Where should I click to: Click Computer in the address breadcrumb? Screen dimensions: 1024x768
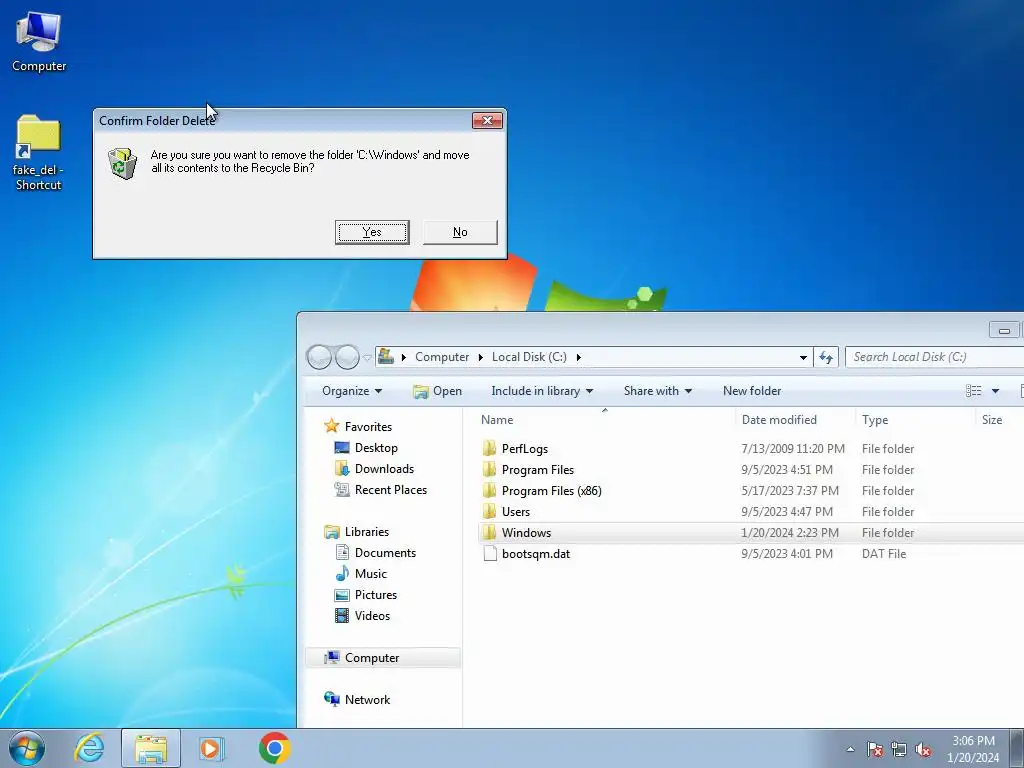(442, 357)
